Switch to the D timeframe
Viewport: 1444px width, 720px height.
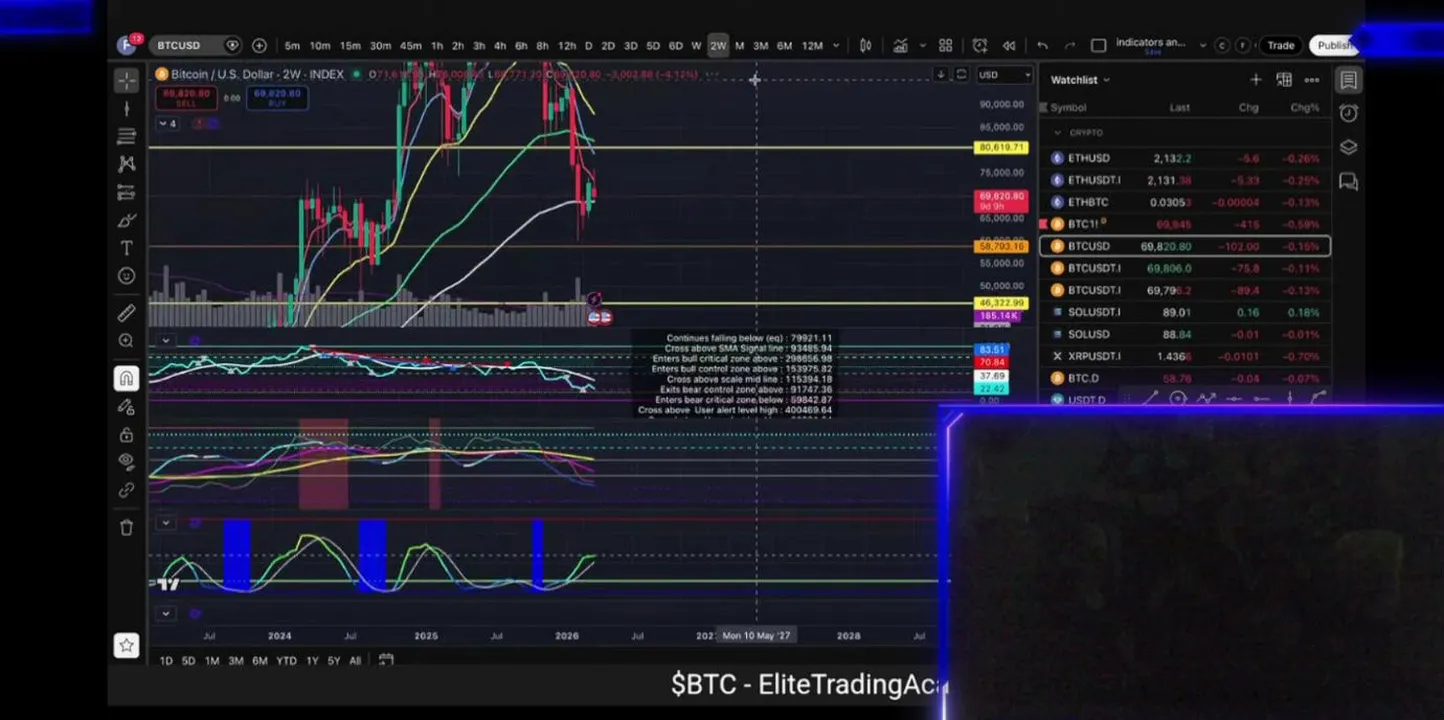click(x=588, y=45)
